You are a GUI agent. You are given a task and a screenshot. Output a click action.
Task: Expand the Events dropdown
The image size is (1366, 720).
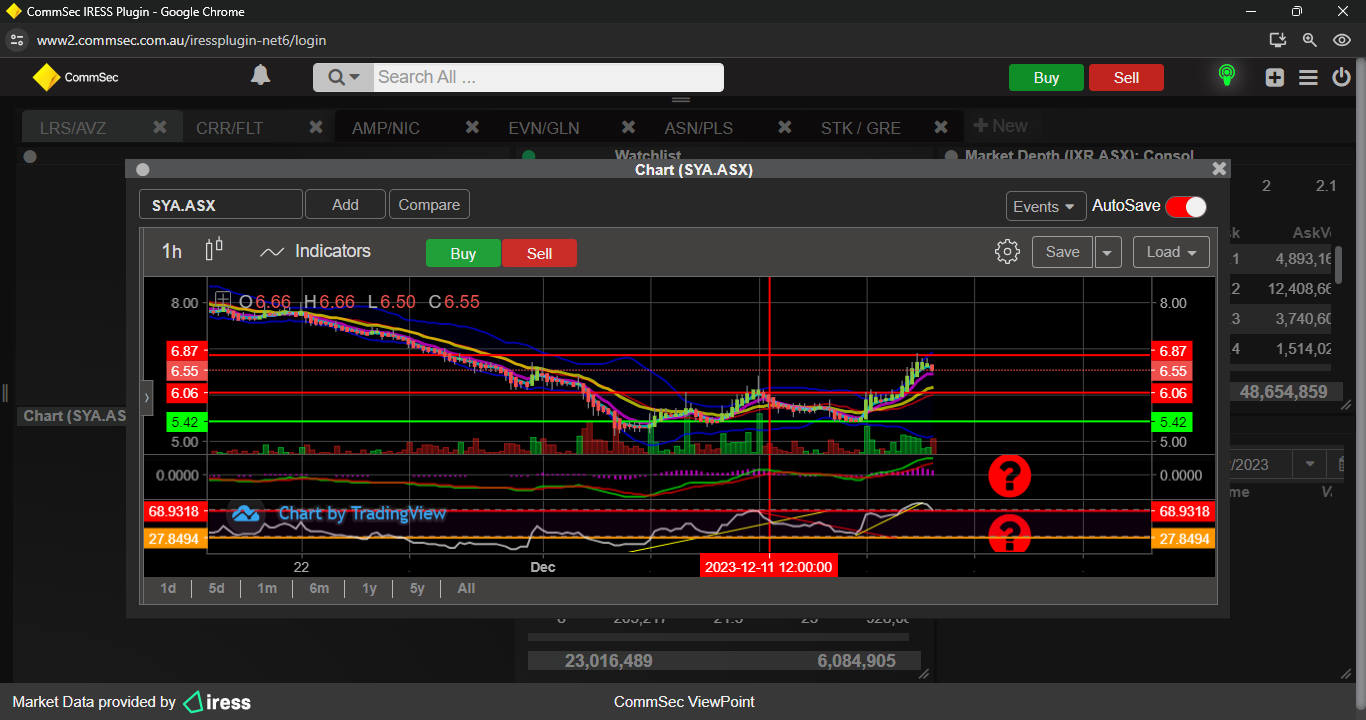tap(1045, 206)
